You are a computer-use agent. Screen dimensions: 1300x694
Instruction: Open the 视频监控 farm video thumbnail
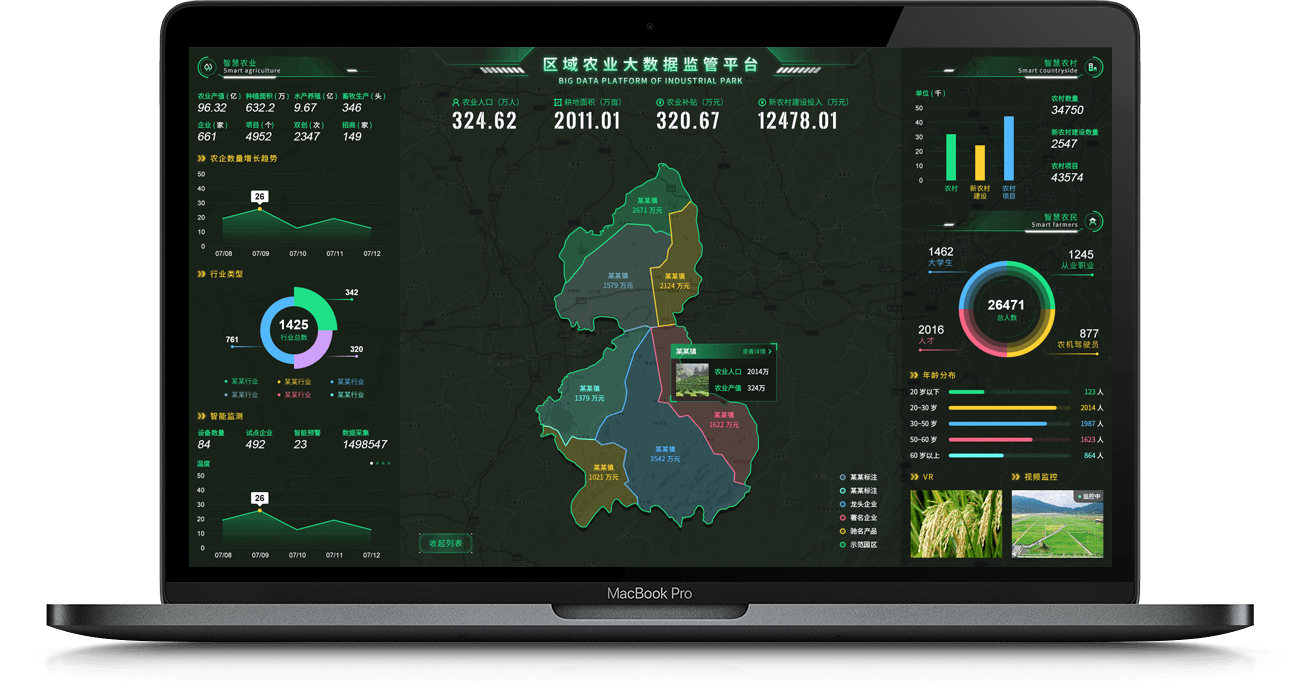pyautogui.click(x=1057, y=523)
